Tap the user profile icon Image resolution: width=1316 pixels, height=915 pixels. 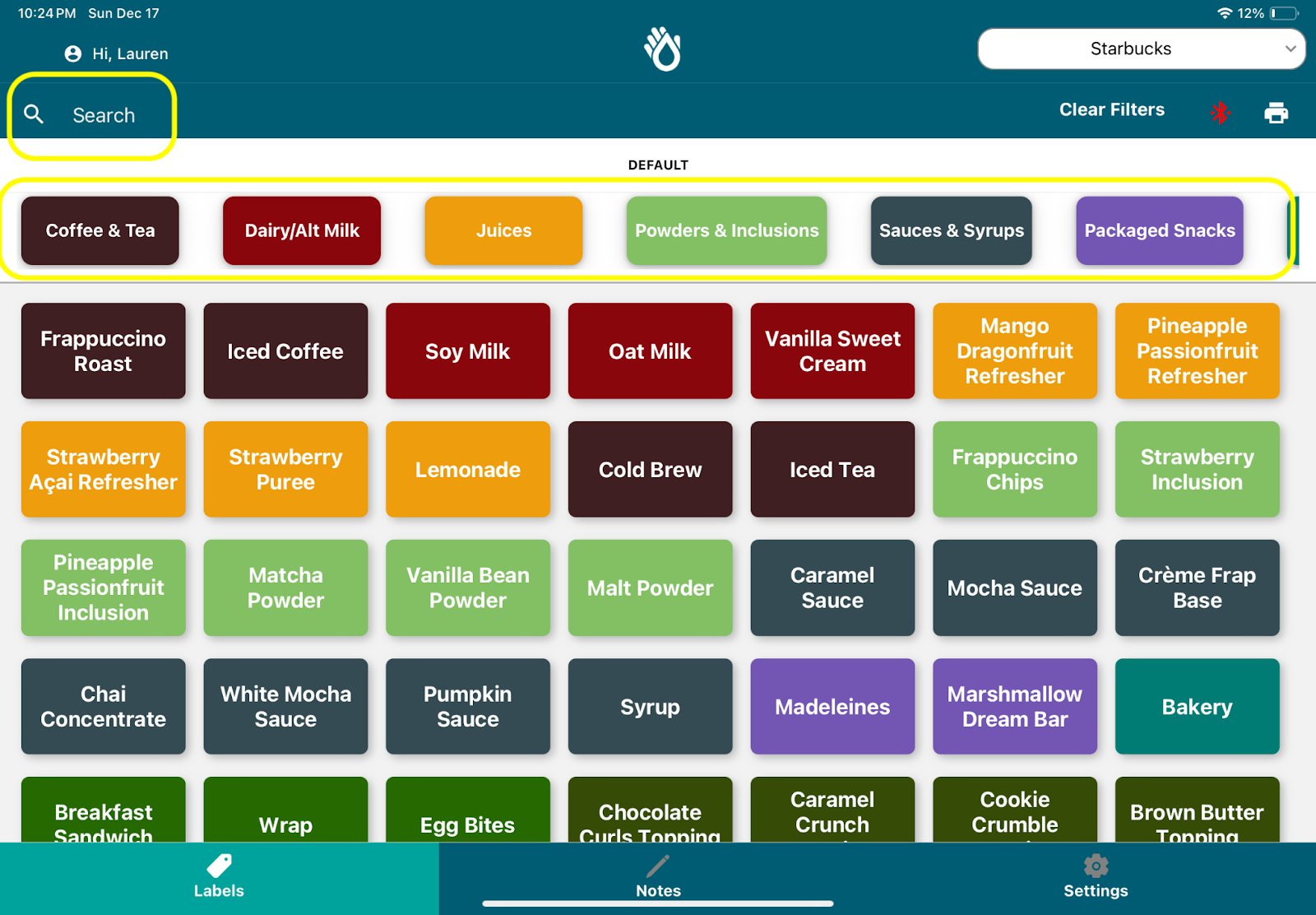pyautogui.click(x=73, y=53)
